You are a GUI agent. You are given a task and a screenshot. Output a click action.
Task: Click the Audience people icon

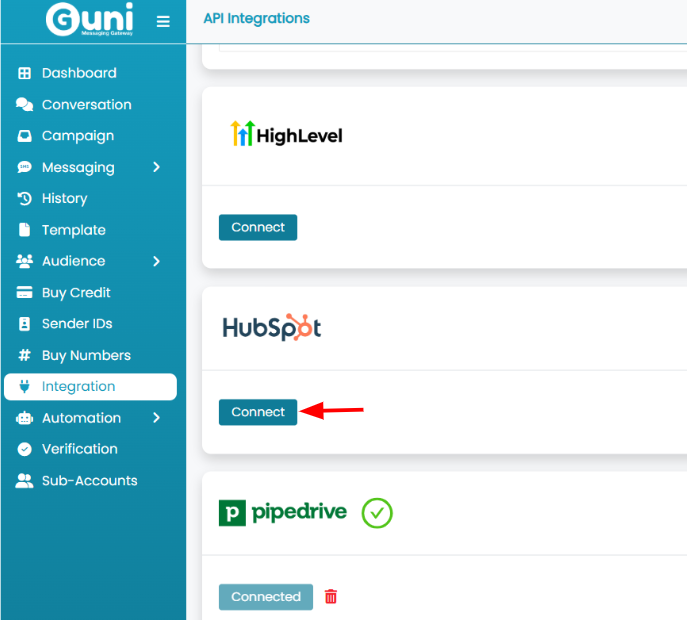click(25, 261)
